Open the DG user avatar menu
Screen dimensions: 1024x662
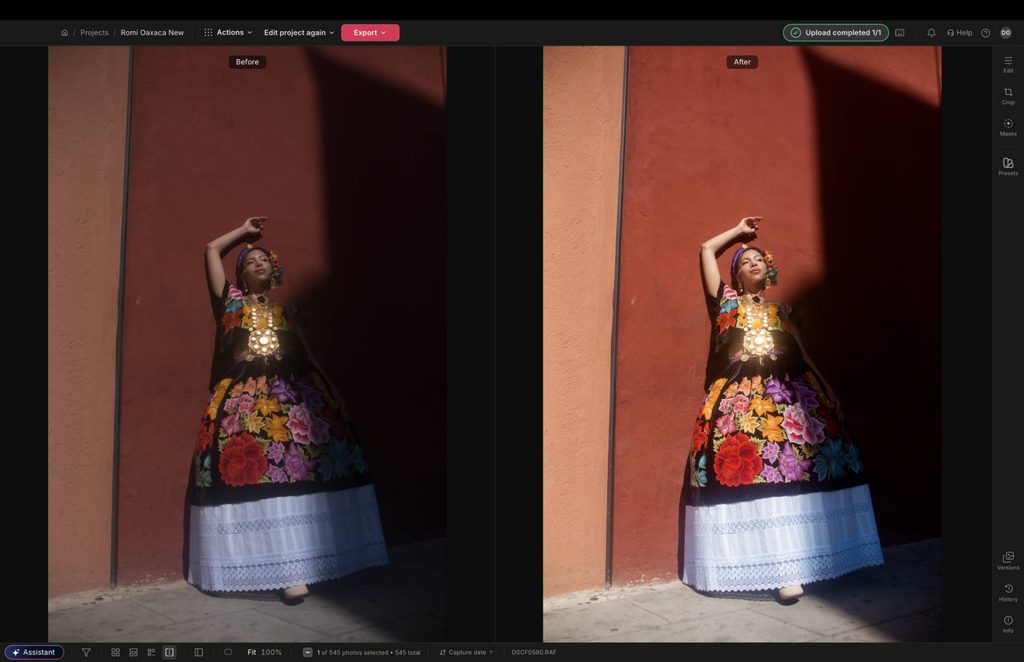(1006, 33)
